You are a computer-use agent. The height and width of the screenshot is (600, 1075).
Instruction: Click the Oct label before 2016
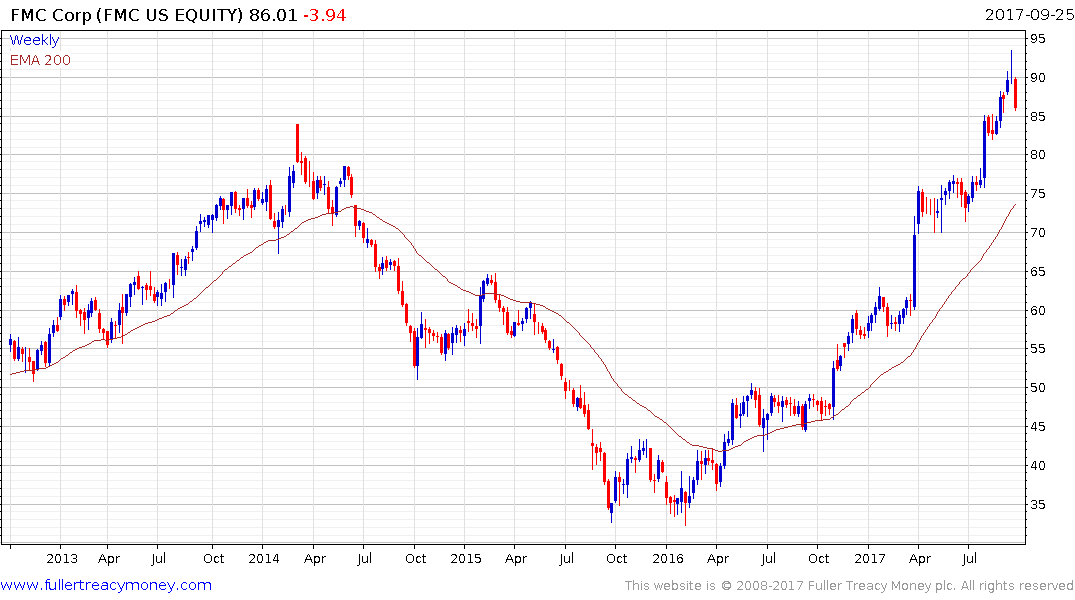(x=616, y=558)
